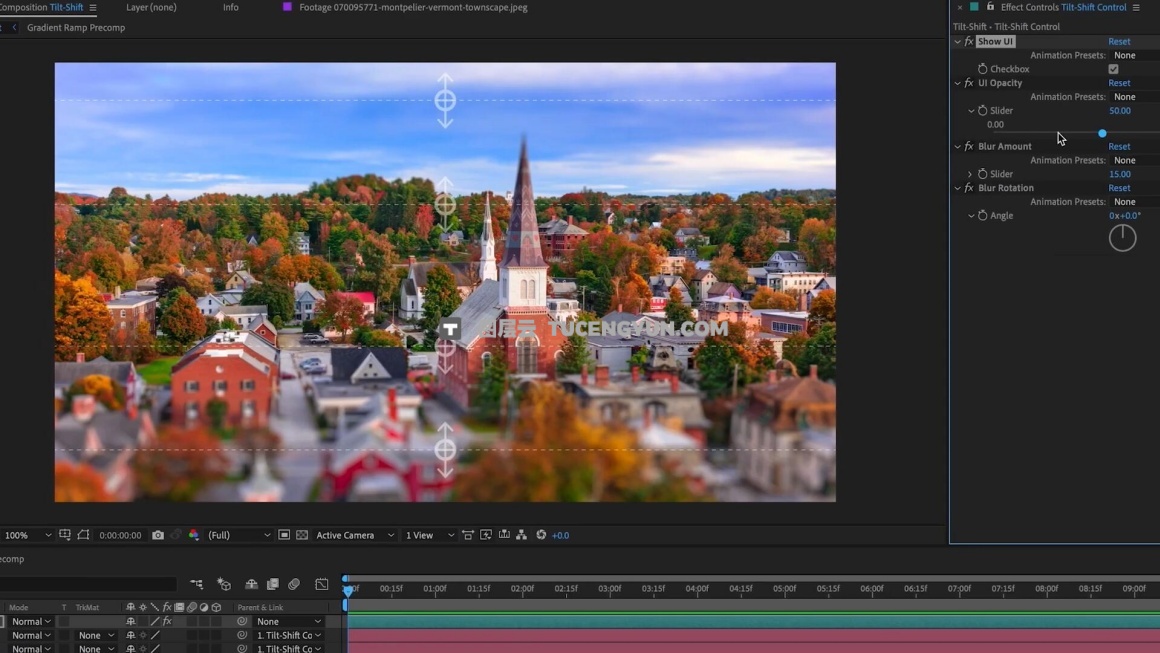Image resolution: width=1160 pixels, height=653 pixels.
Task: Collapse the Blur Amount effect group
Action: [x=957, y=146]
